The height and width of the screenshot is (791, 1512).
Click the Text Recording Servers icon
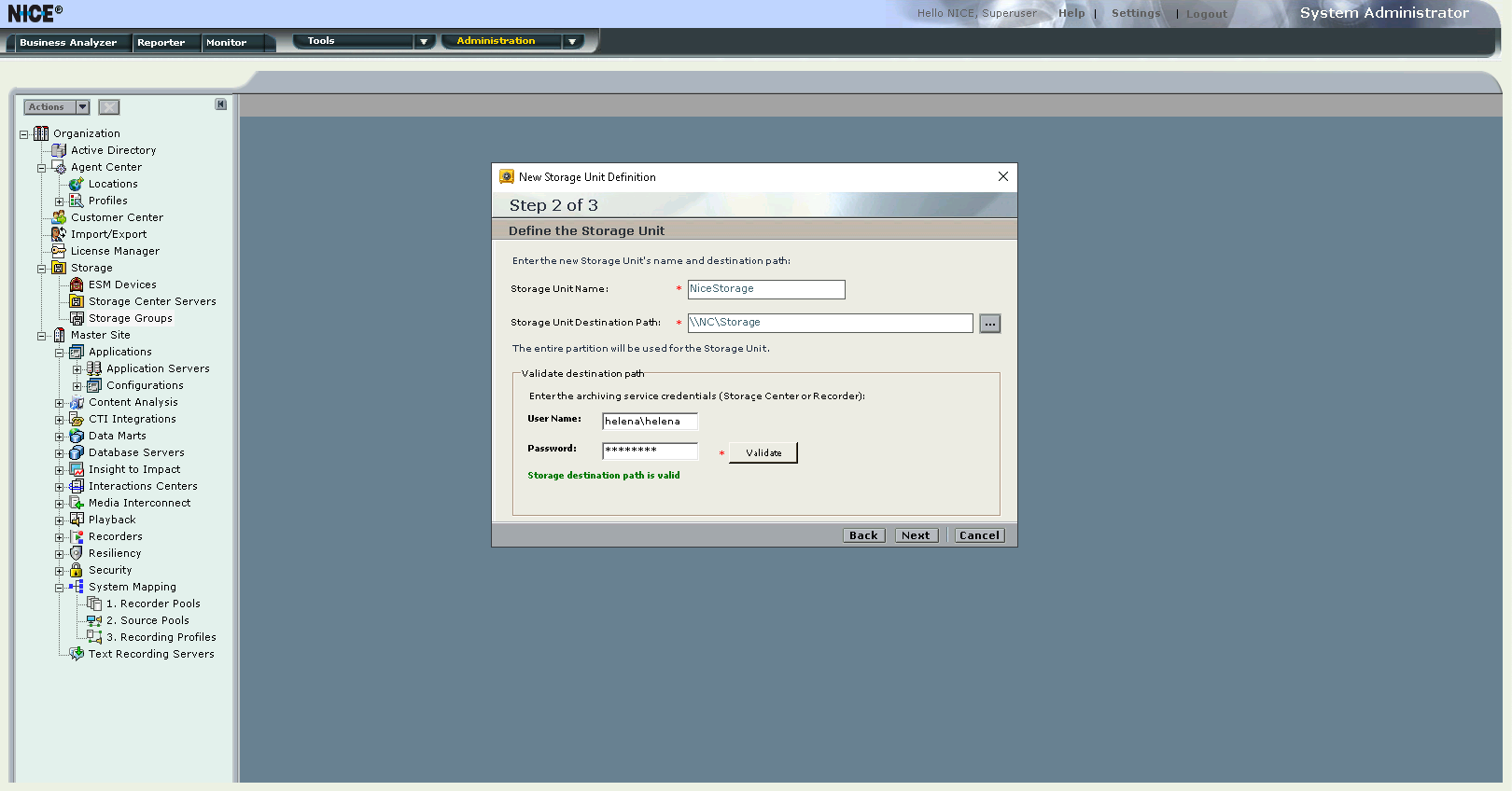click(x=77, y=654)
